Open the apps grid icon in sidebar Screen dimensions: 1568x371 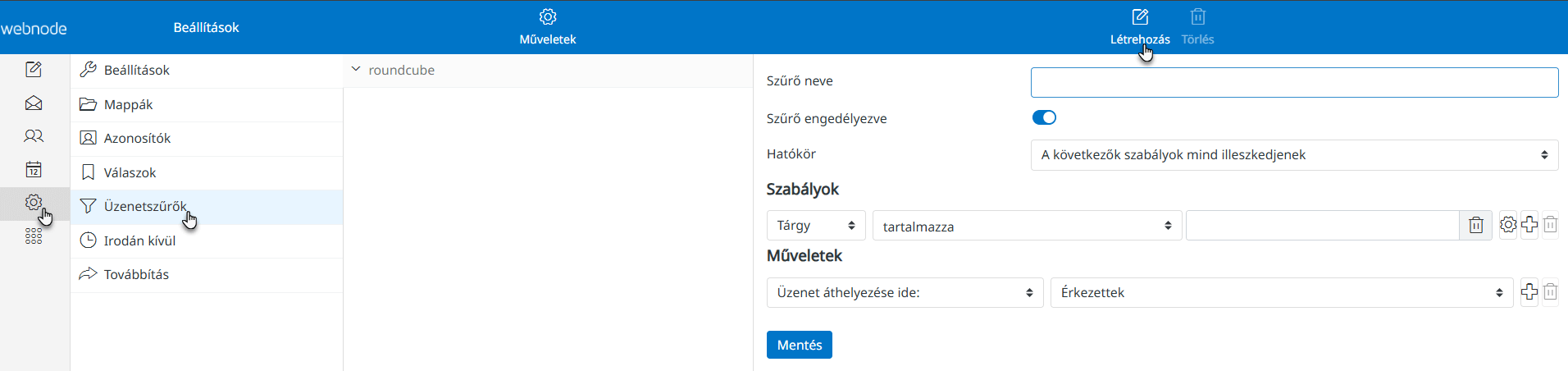pos(34,236)
